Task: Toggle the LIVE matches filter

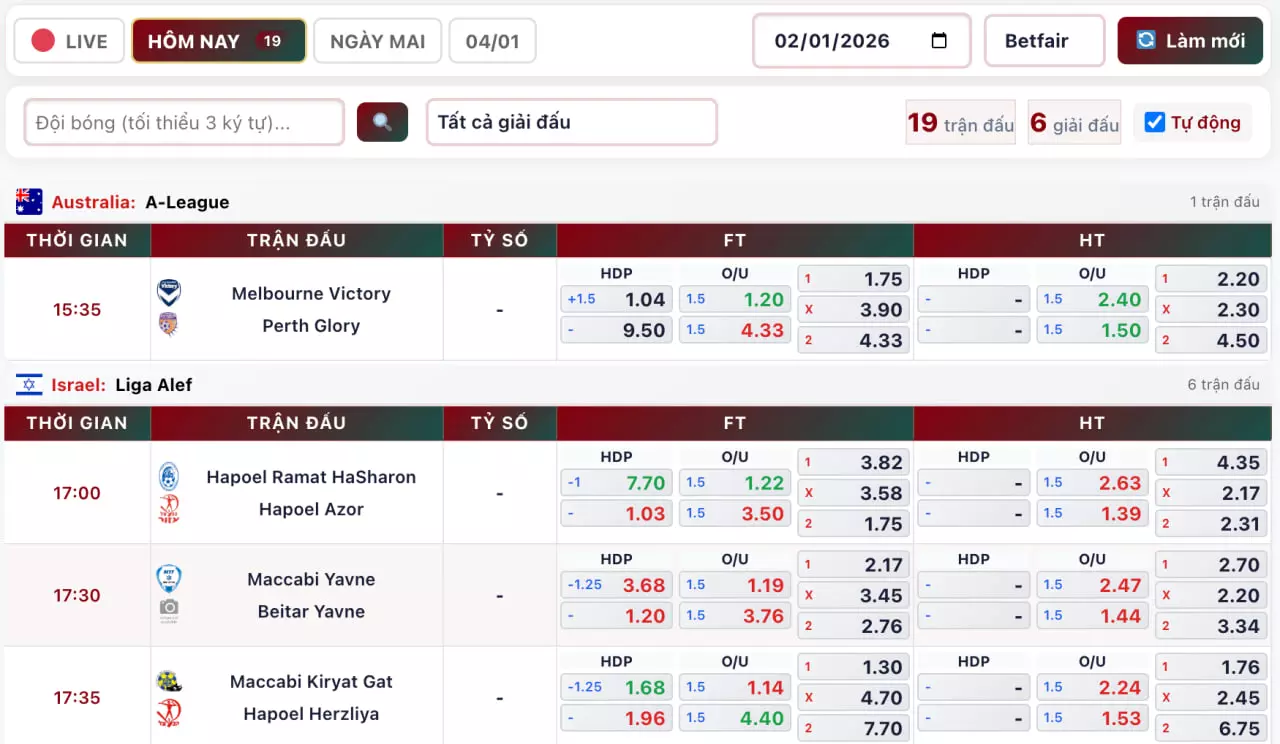Action: (69, 41)
